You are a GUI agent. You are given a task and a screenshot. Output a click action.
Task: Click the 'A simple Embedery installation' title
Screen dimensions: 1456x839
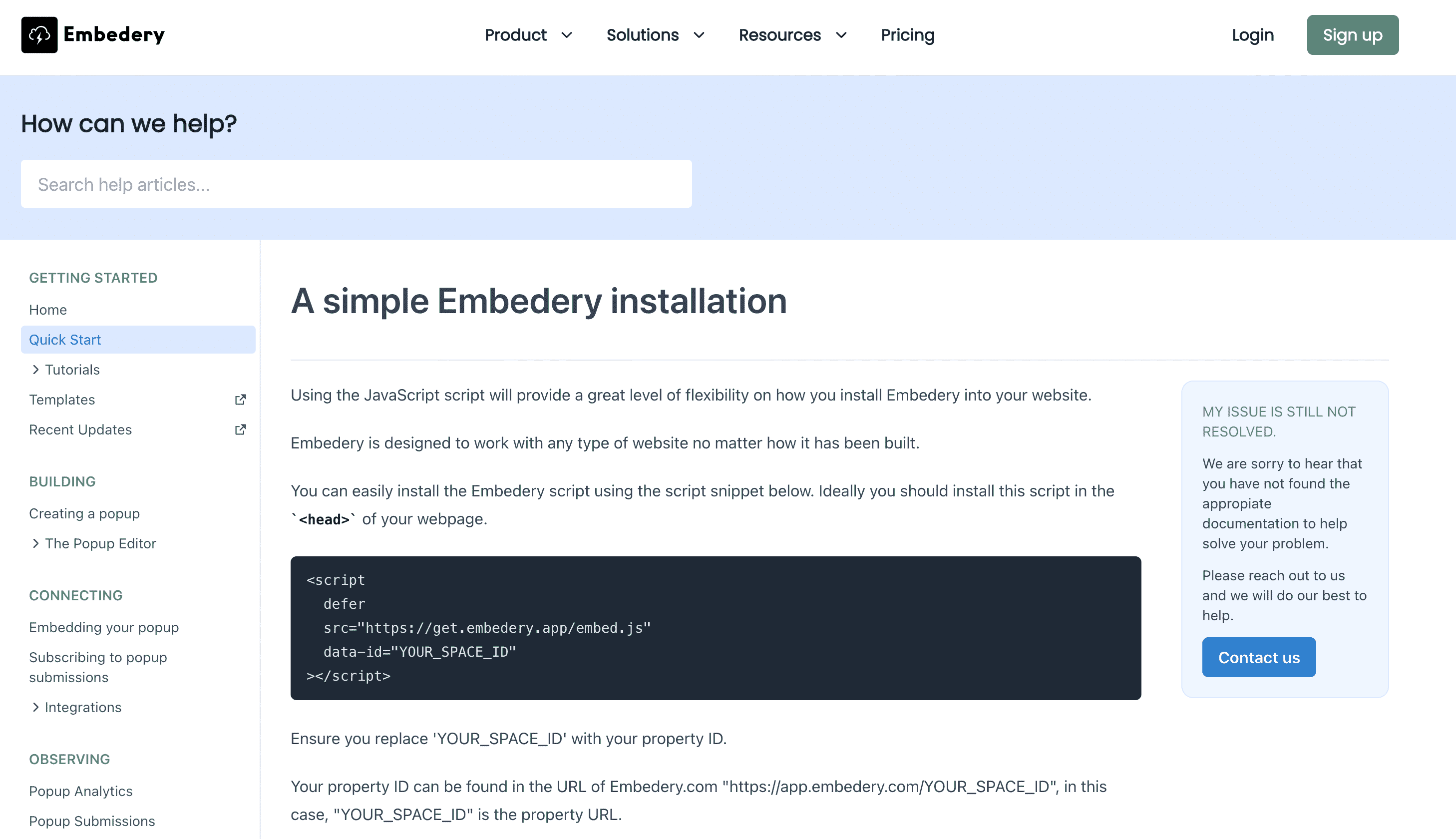[x=539, y=301]
